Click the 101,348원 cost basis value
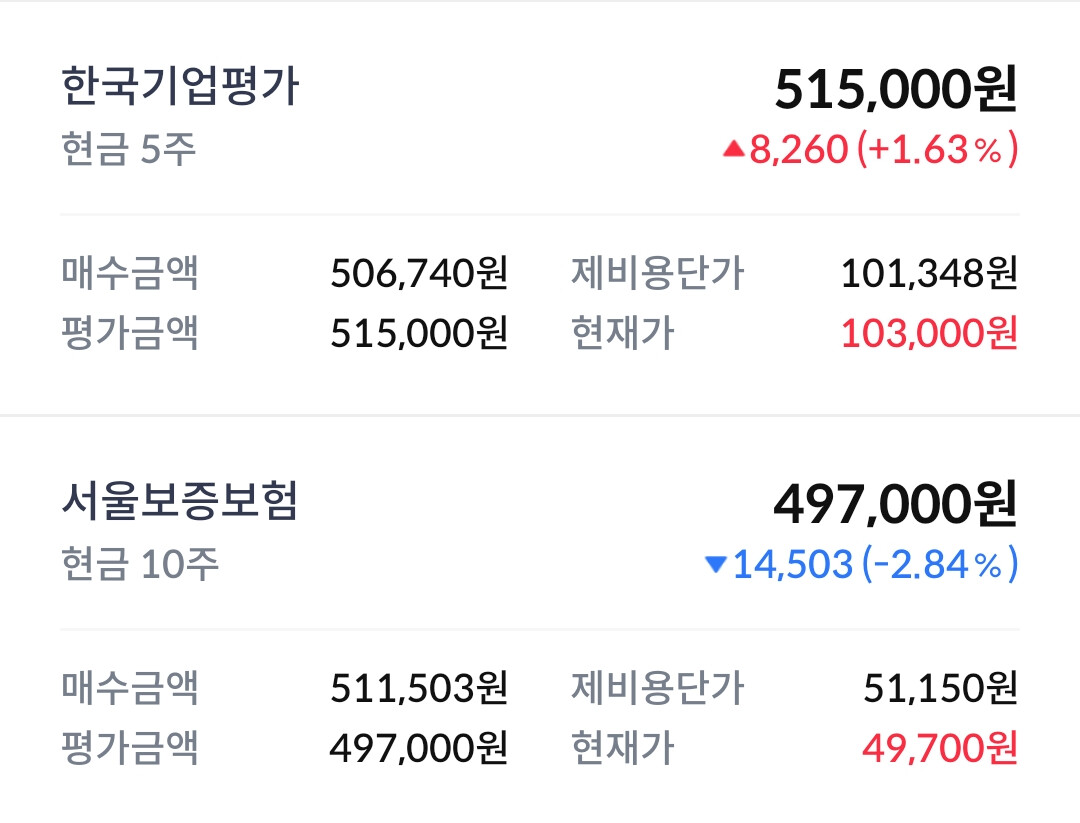 929,272
